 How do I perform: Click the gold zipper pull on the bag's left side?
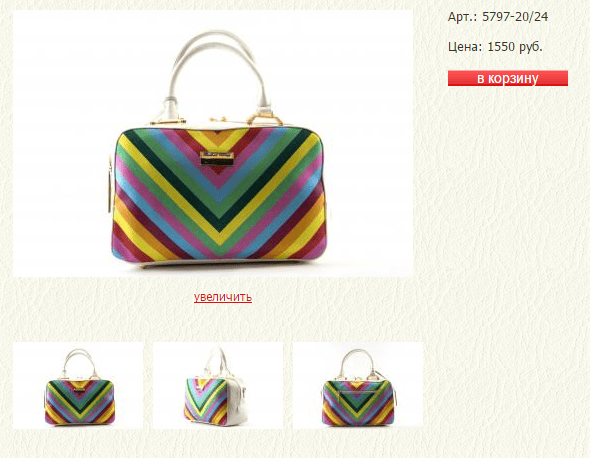109,184
